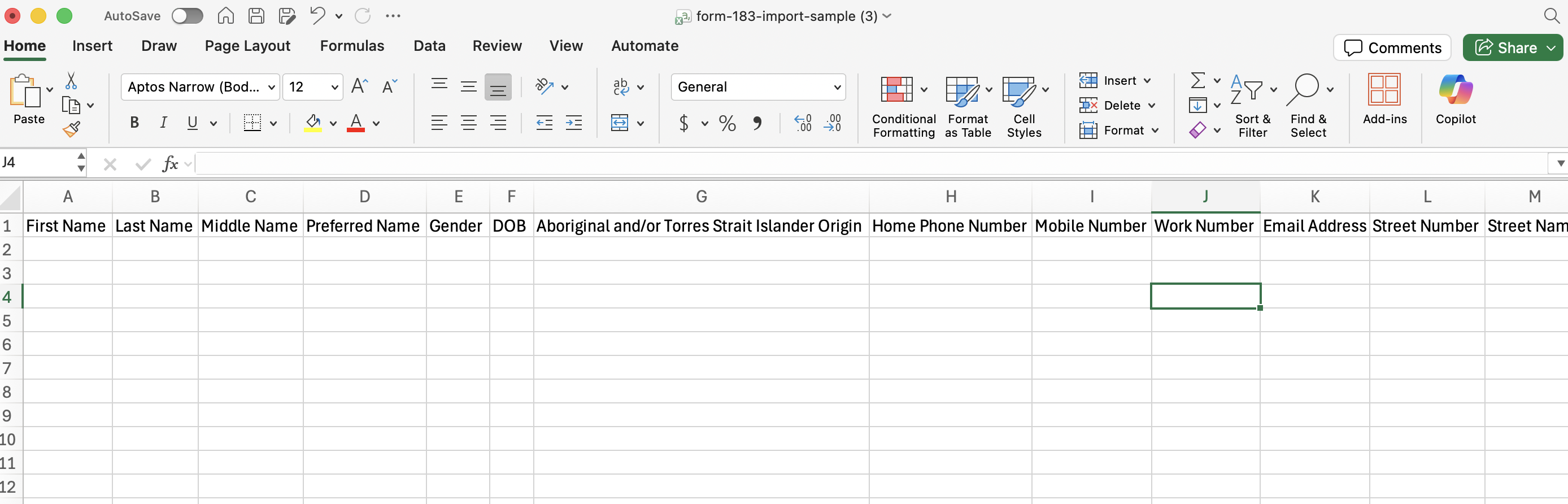Screen dimensions: 1568x504
Task: Toggle the AutoSave switch
Action: tap(187, 16)
